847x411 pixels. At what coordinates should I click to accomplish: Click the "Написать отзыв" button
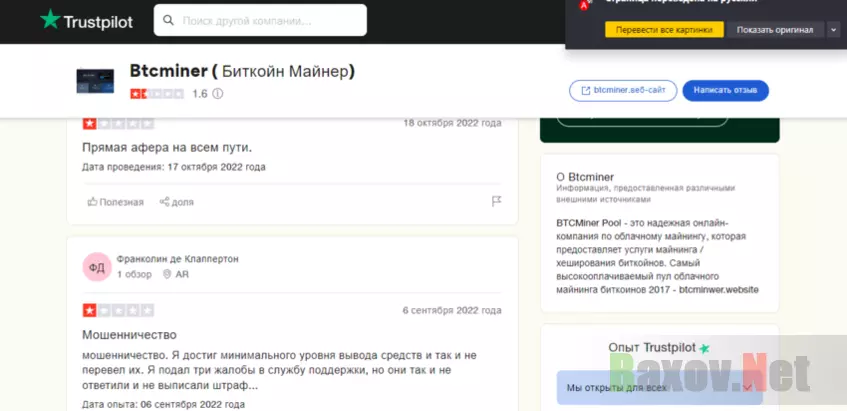point(725,91)
